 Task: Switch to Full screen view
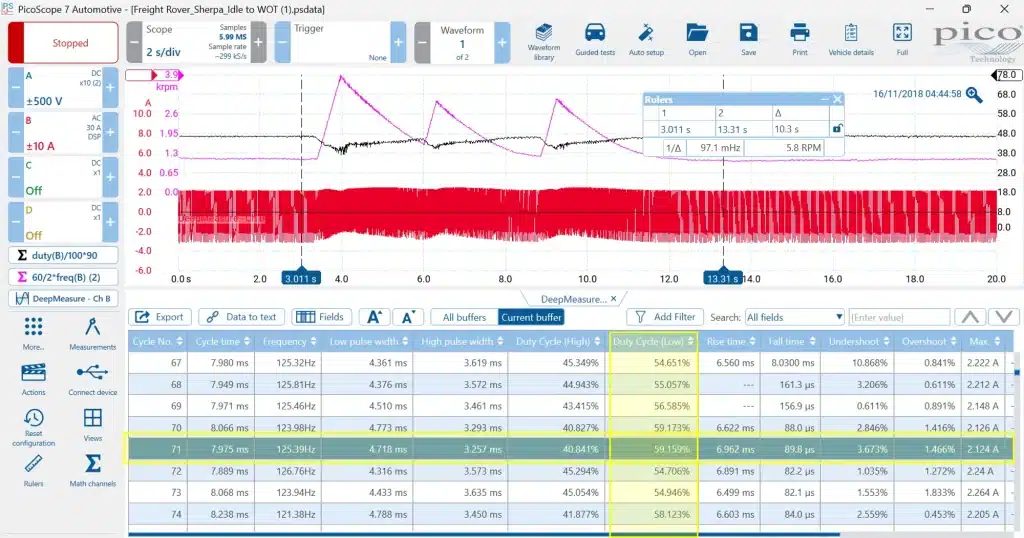[x=902, y=40]
